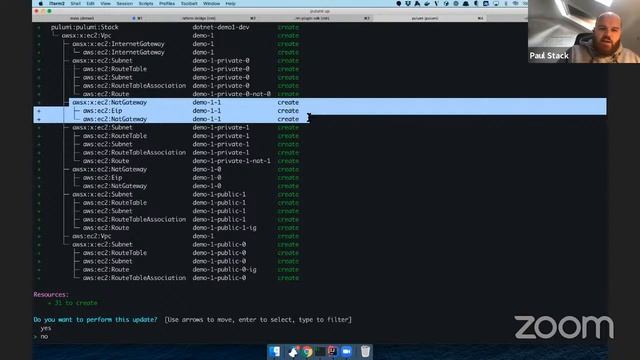Open the Dock app with red notification badge
This screenshot has width=640, height=360.
(x=293, y=351)
